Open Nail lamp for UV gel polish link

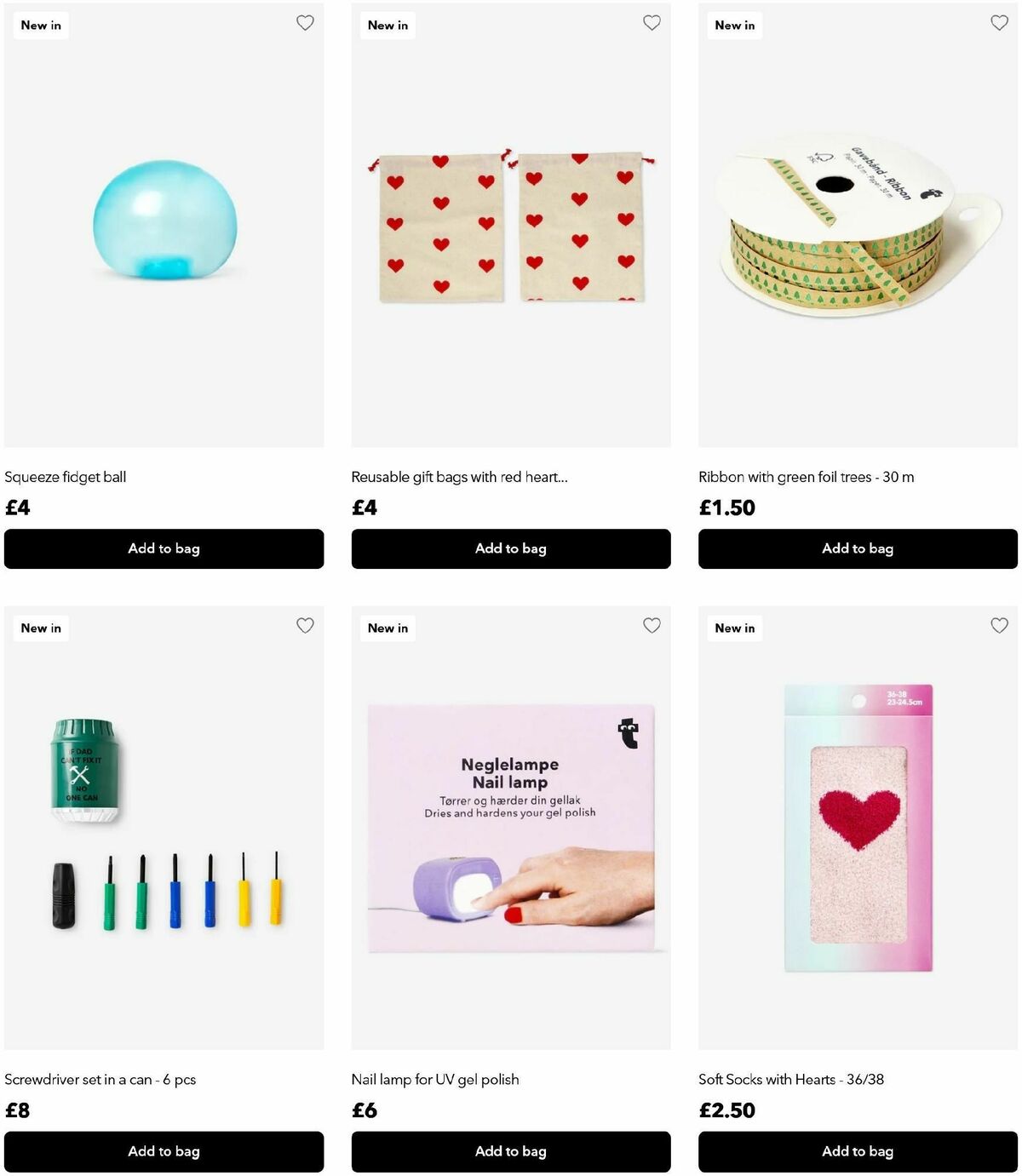coord(435,1080)
